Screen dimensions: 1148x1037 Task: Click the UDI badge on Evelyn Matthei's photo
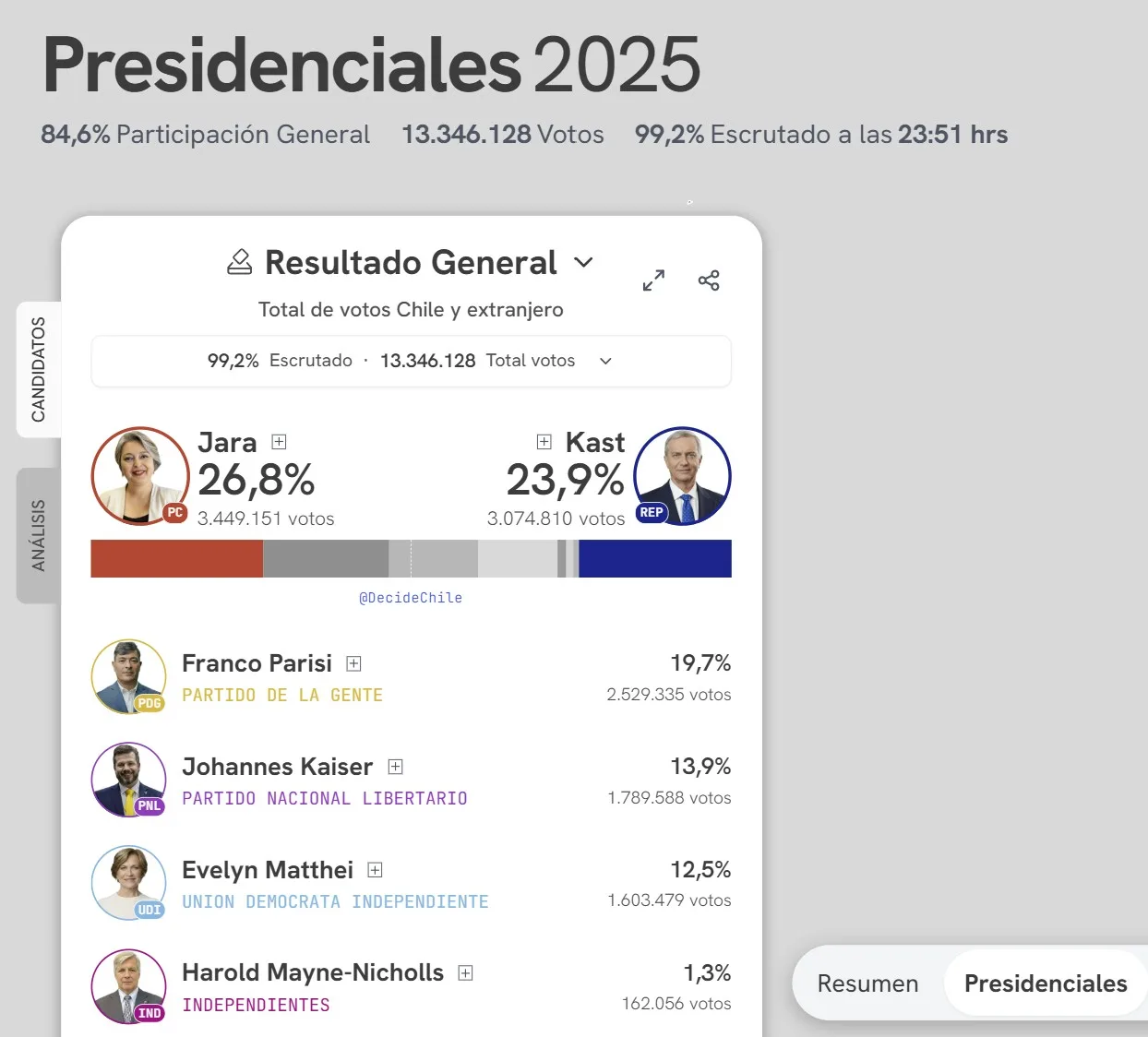(x=149, y=910)
